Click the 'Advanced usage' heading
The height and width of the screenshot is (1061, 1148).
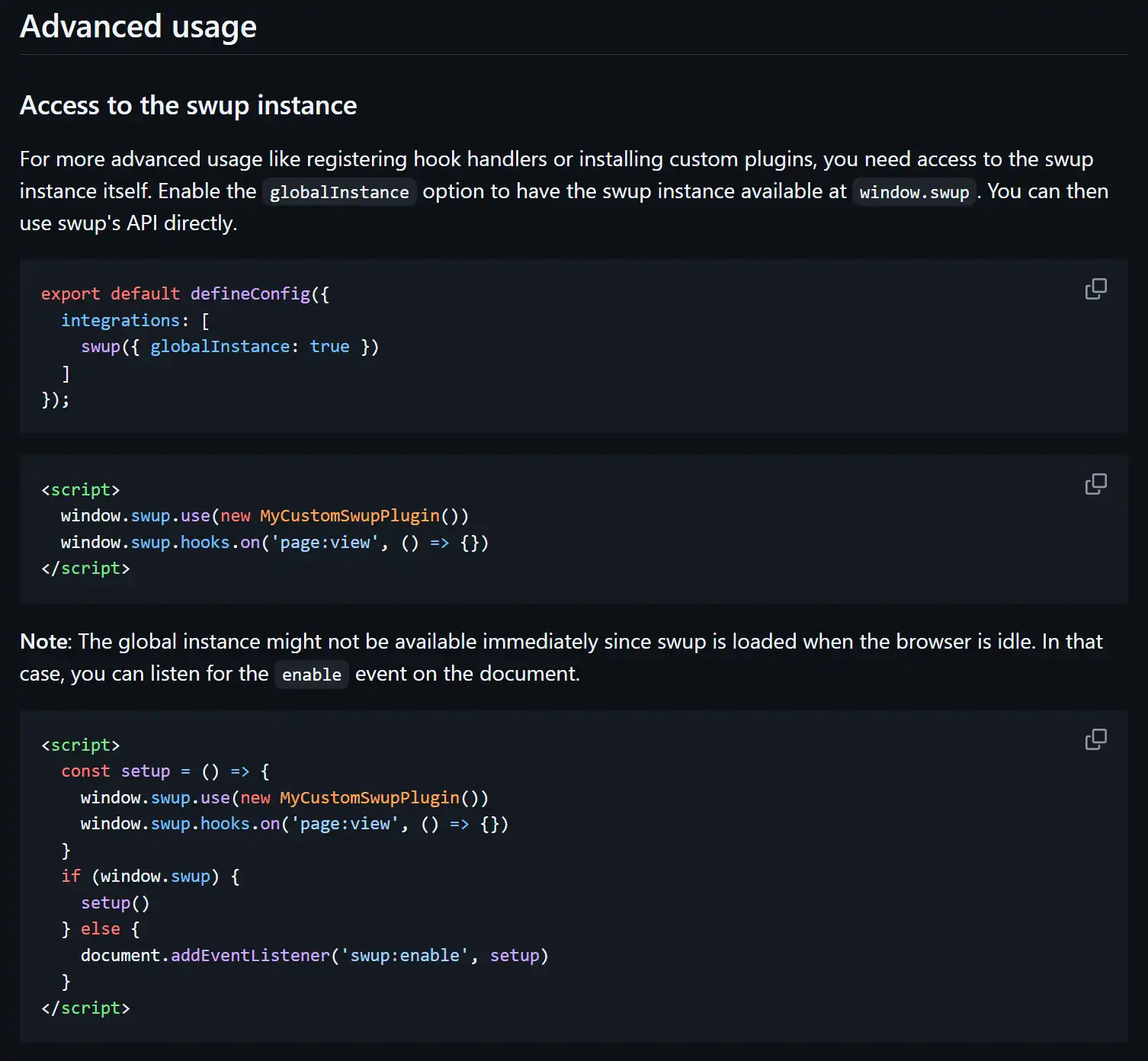[138, 27]
